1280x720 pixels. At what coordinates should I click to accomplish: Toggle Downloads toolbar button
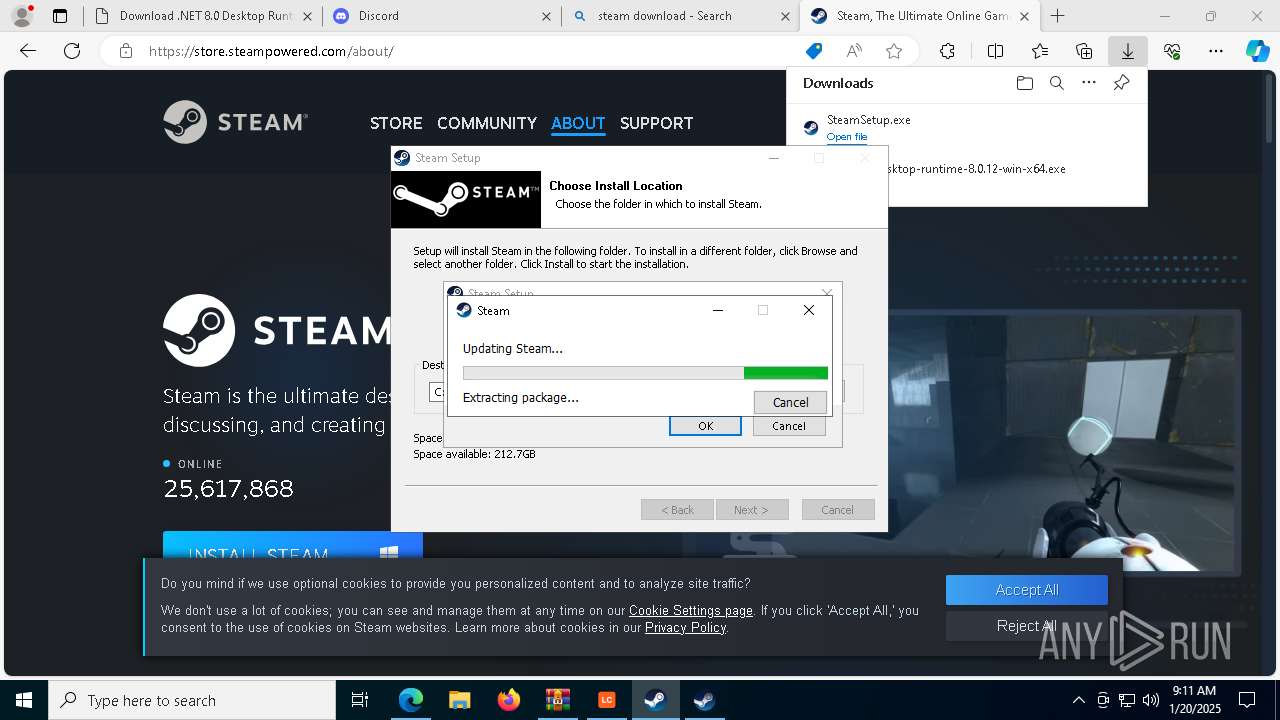(x=1127, y=51)
